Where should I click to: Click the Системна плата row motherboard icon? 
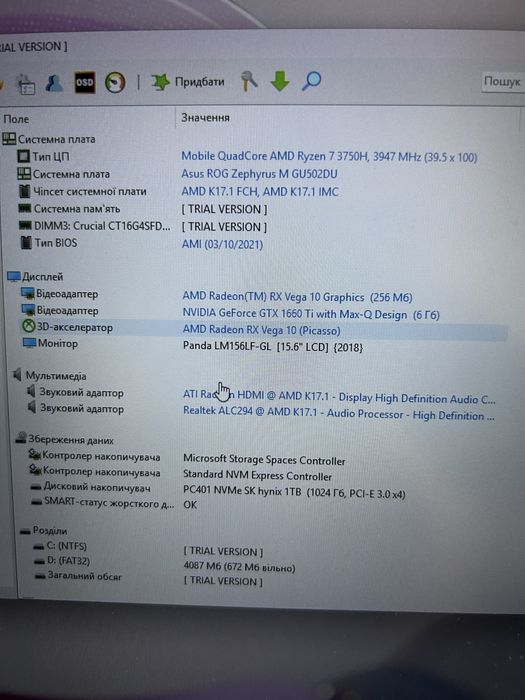tap(23, 174)
